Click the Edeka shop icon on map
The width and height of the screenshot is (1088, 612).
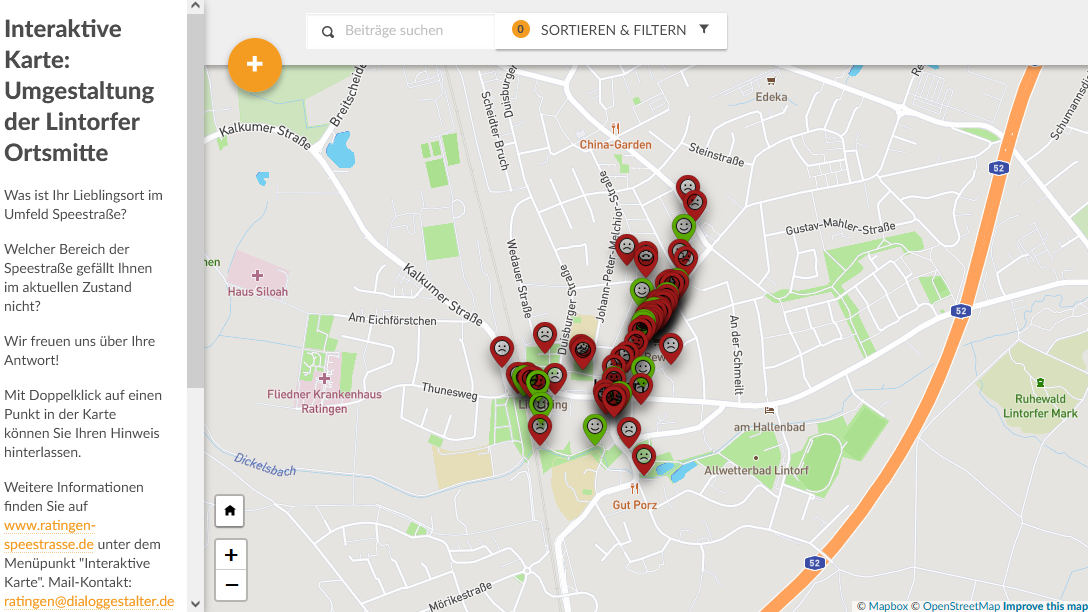click(x=771, y=81)
